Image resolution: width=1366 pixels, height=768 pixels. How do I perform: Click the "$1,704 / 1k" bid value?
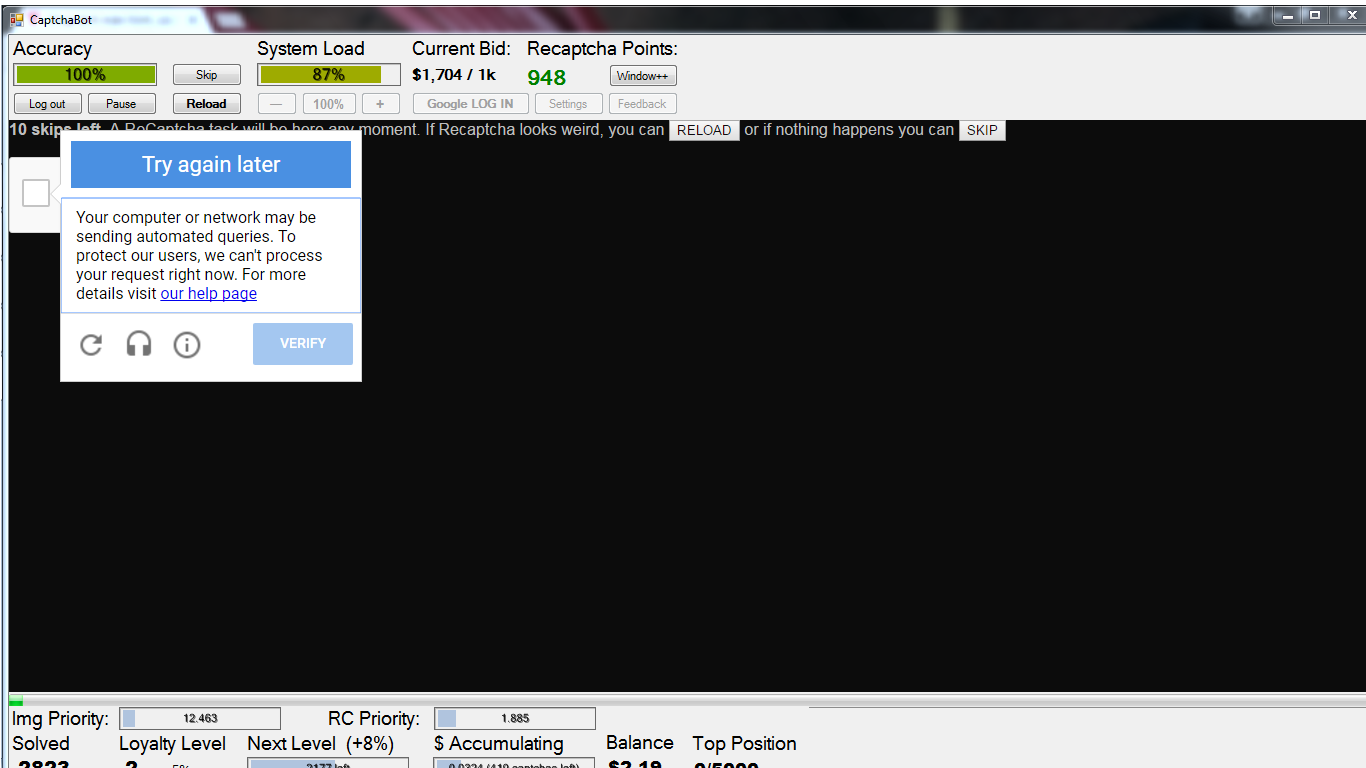pyautogui.click(x=454, y=75)
